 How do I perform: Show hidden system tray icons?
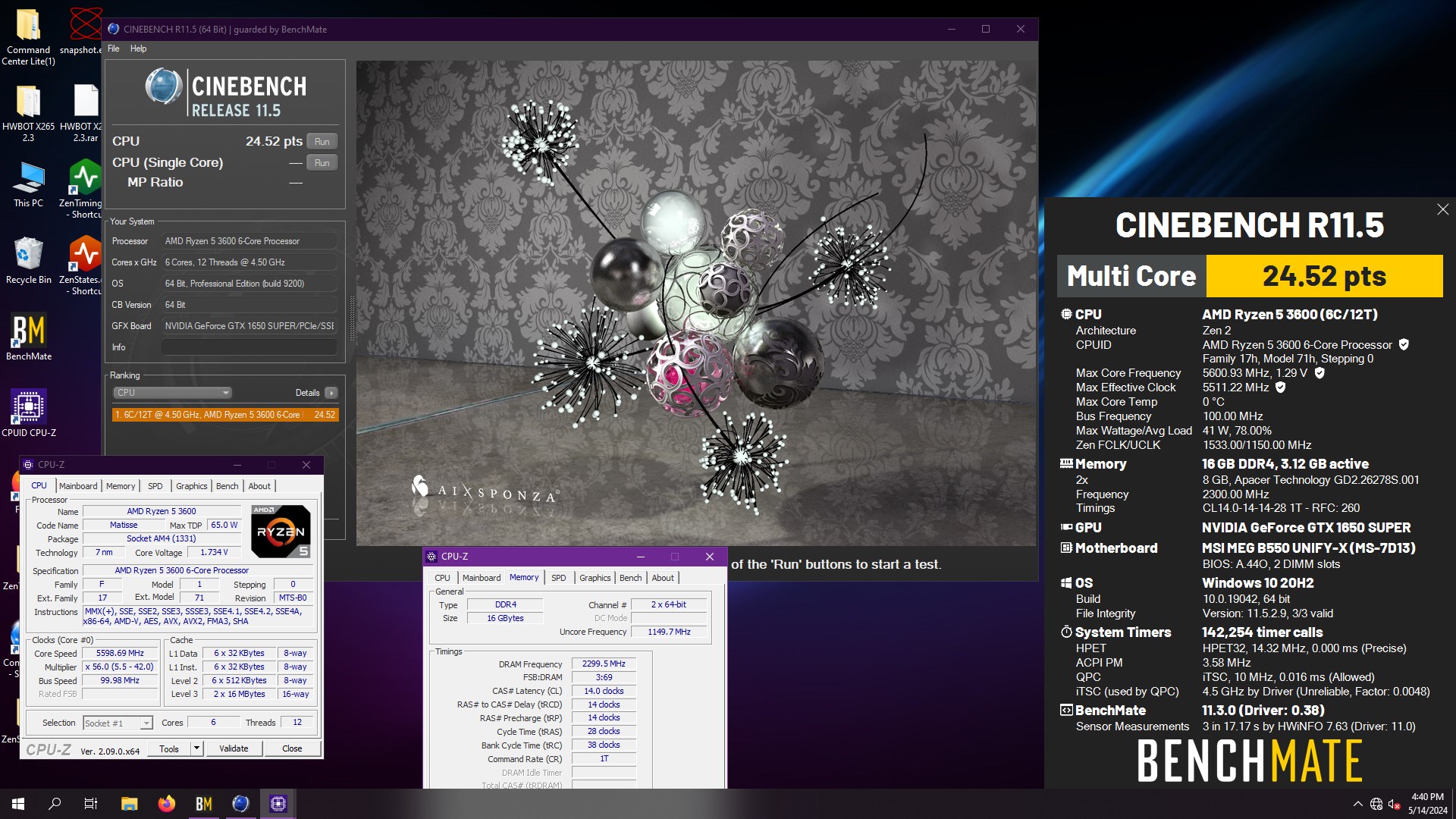(x=1357, y=804)
